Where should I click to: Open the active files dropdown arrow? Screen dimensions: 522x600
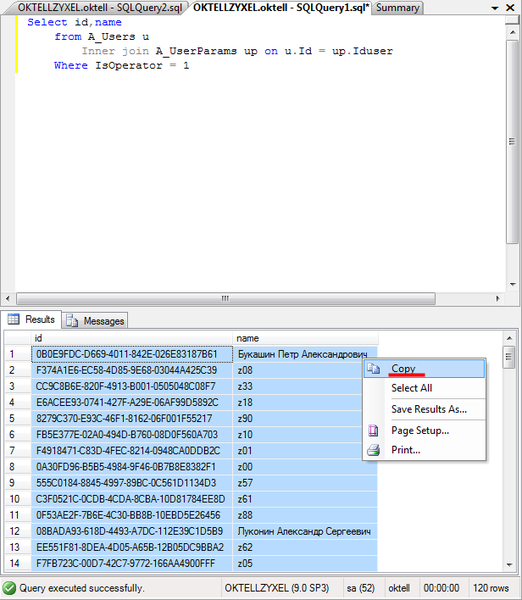(x=495, y=8)
